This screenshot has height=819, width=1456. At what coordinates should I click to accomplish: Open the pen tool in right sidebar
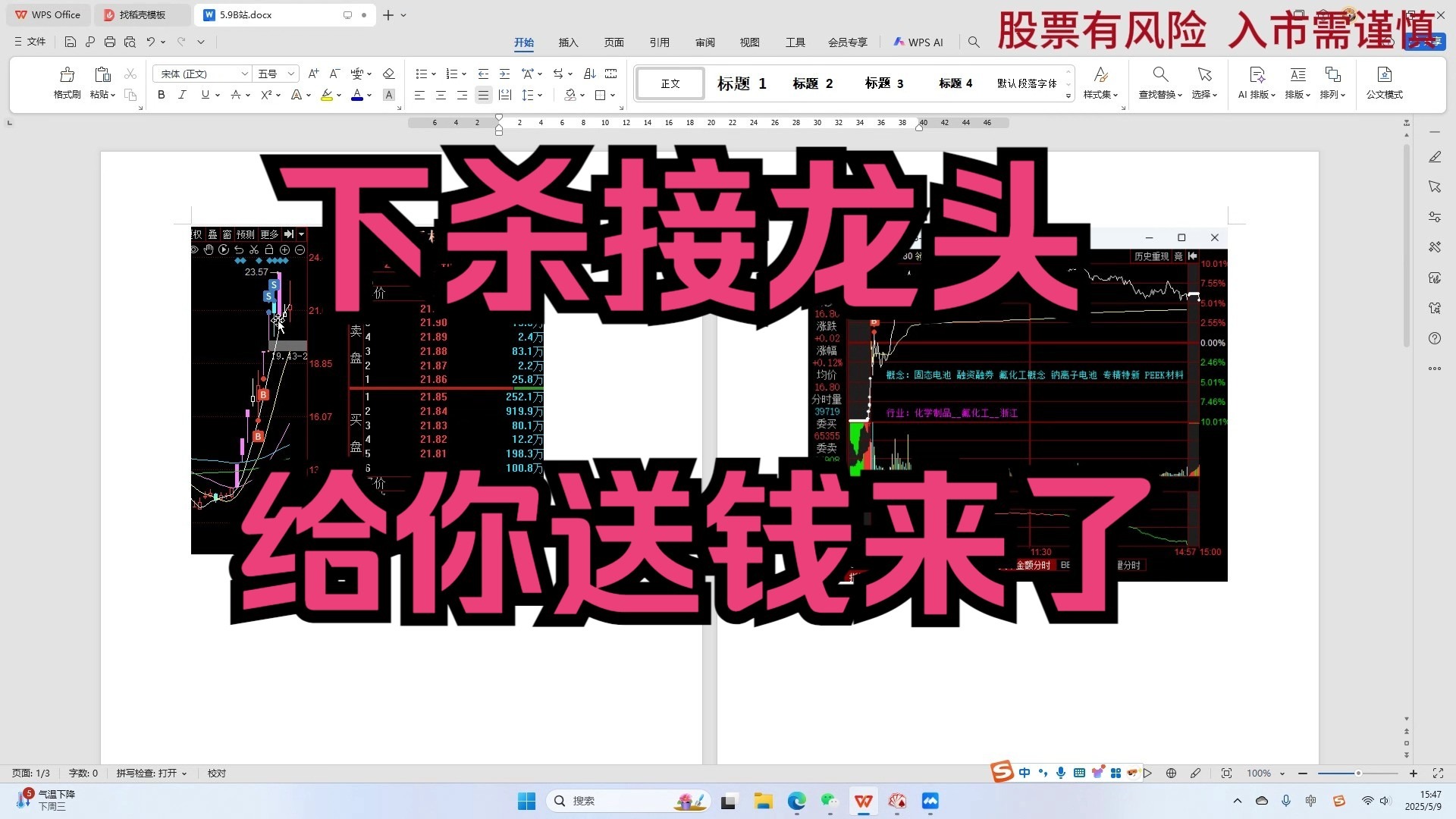pyautogui.click(x=1435, y=157)
